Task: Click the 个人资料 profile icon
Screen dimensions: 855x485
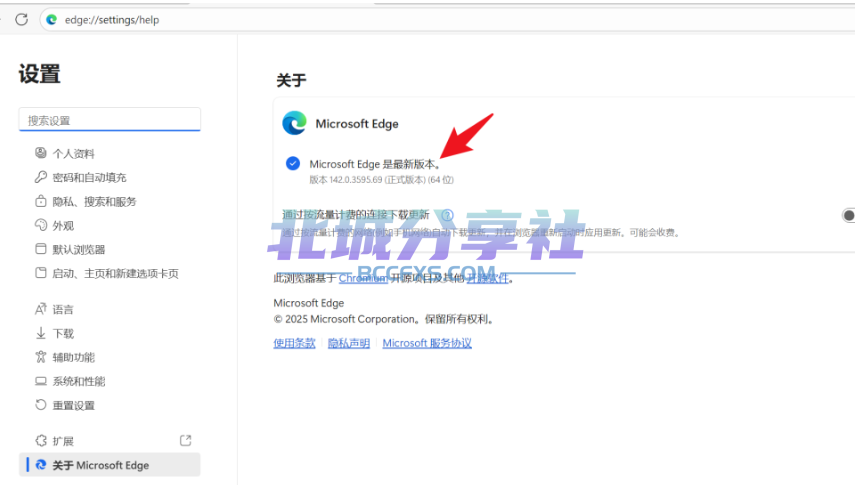Action: pos(40,153)
